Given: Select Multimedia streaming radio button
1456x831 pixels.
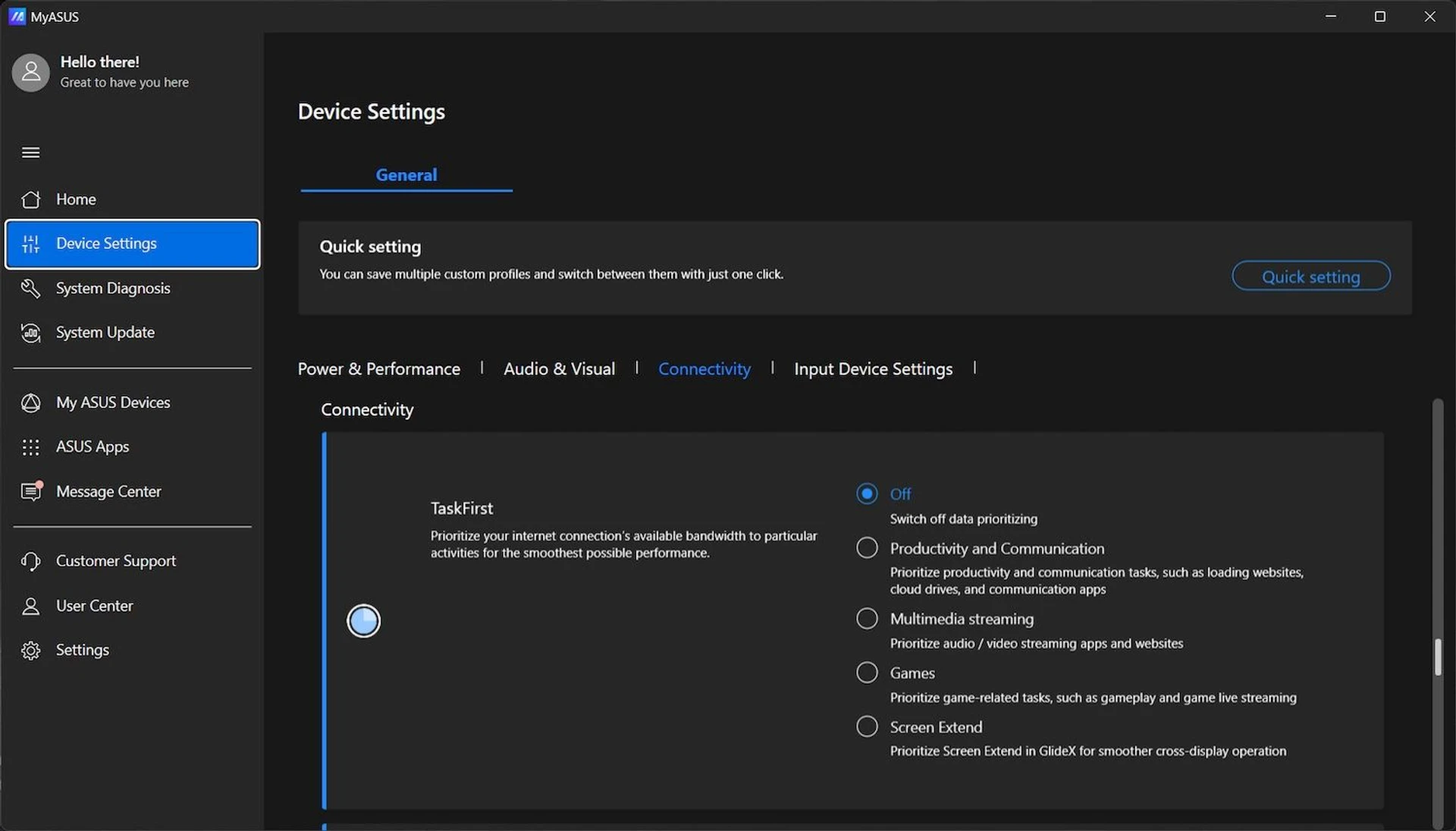Looking at the screenshot, I should click(867, 618).
